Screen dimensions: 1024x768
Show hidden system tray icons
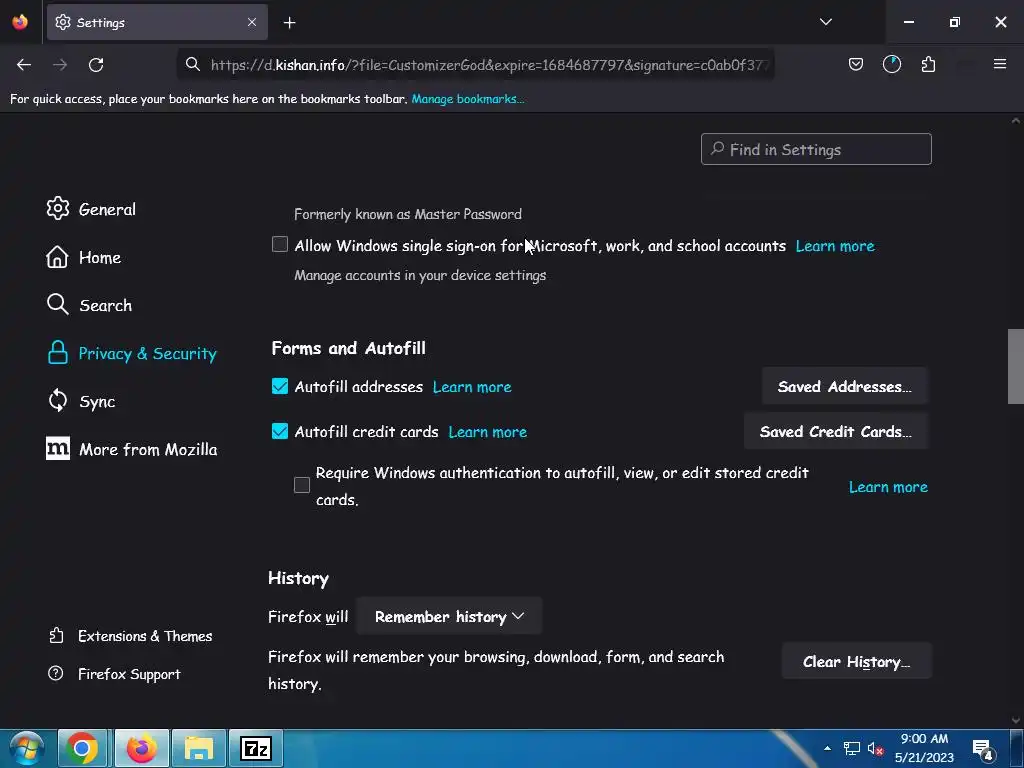(x=827, y=748)
